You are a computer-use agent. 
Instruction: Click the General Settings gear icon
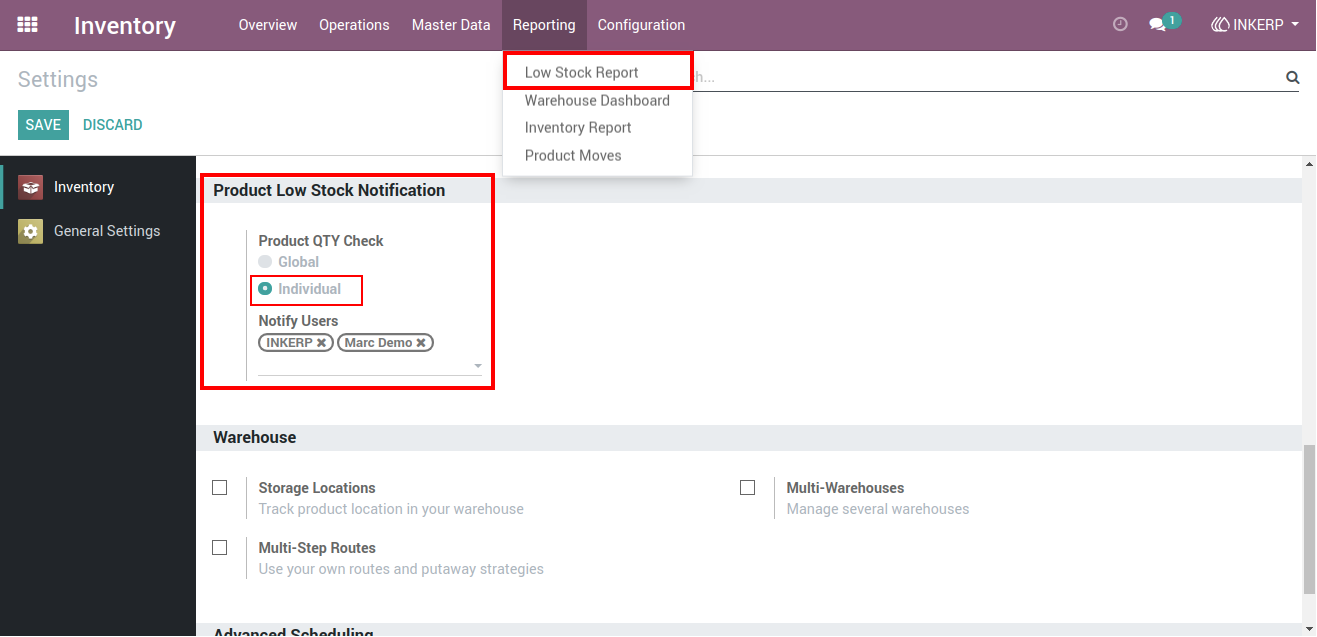(31, 231)
